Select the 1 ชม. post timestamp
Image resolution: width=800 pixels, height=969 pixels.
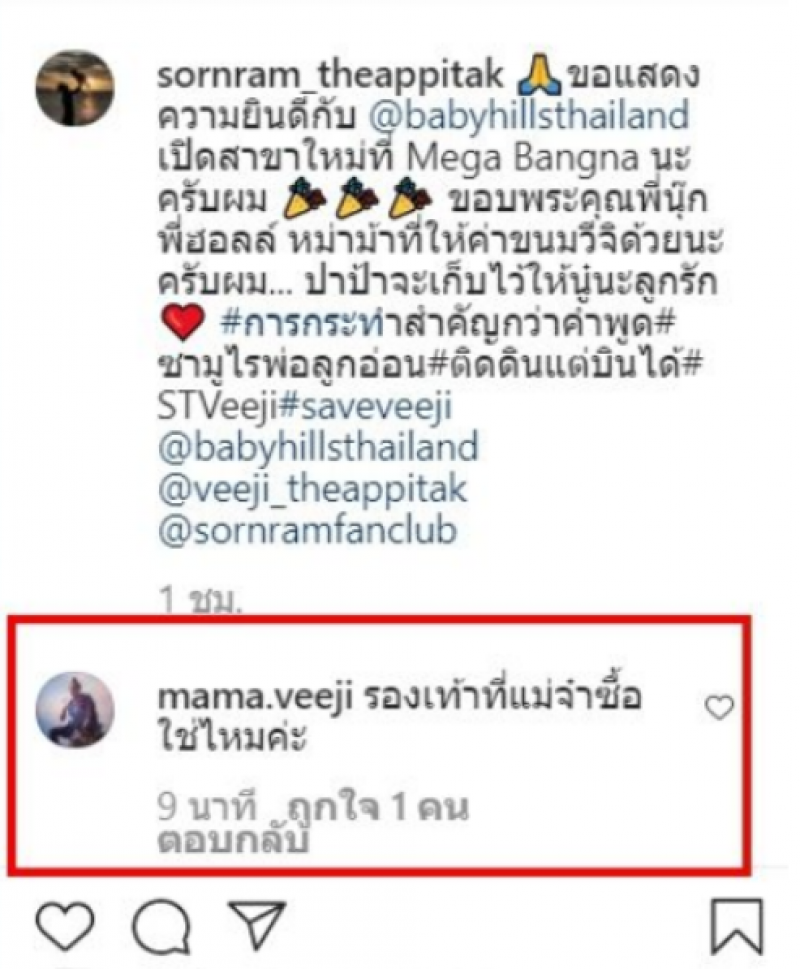tap(199, 599)
